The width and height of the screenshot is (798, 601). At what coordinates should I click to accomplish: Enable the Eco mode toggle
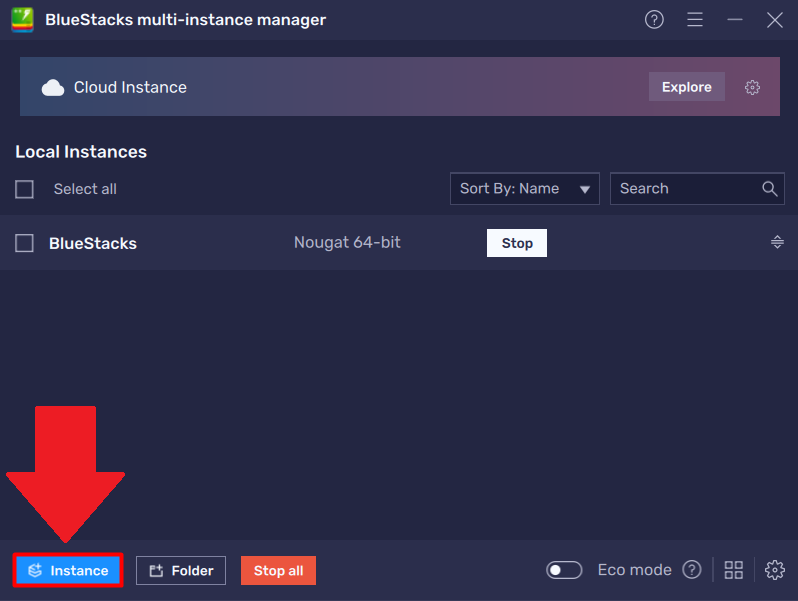(564, 570)
